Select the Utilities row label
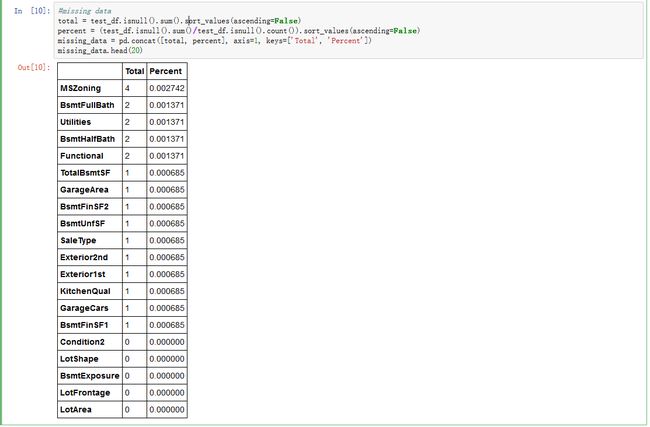The image size is (650, 427). (x=75, y=122)
